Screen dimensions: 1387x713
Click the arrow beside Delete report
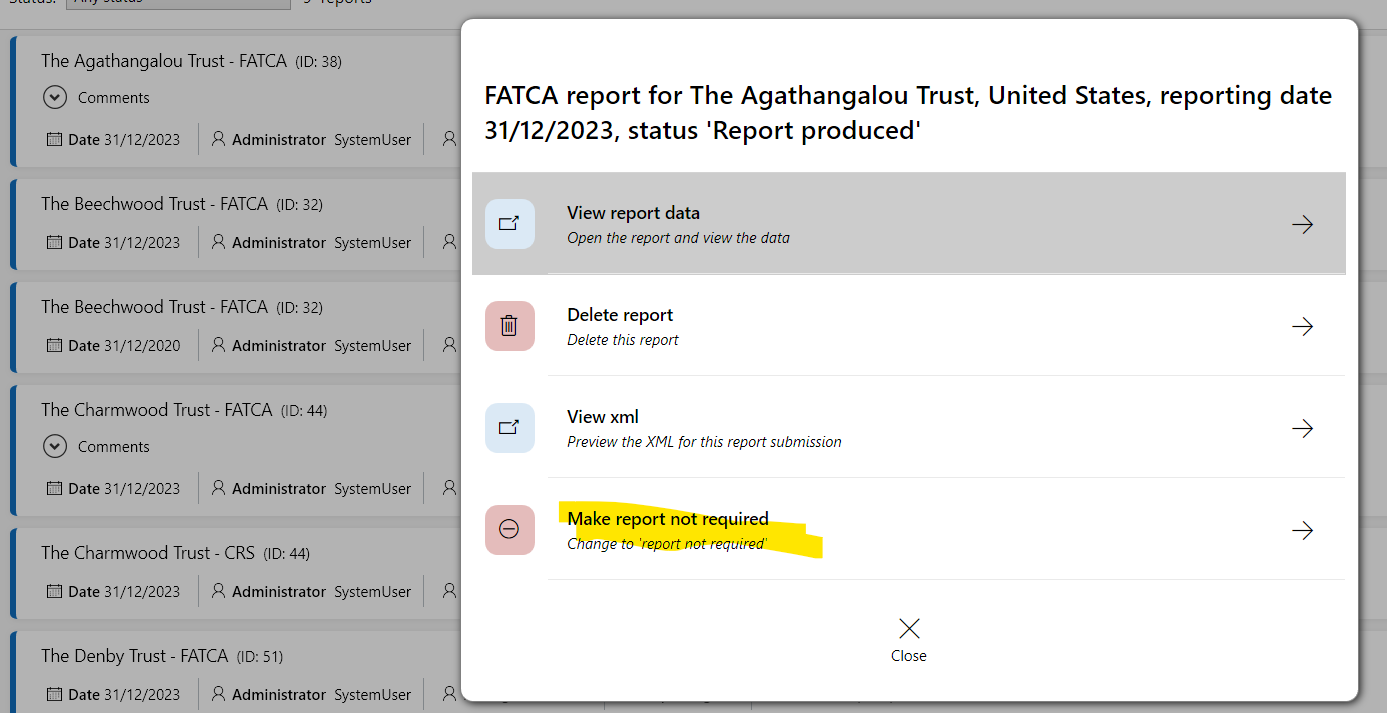[x=1302, y=327]
